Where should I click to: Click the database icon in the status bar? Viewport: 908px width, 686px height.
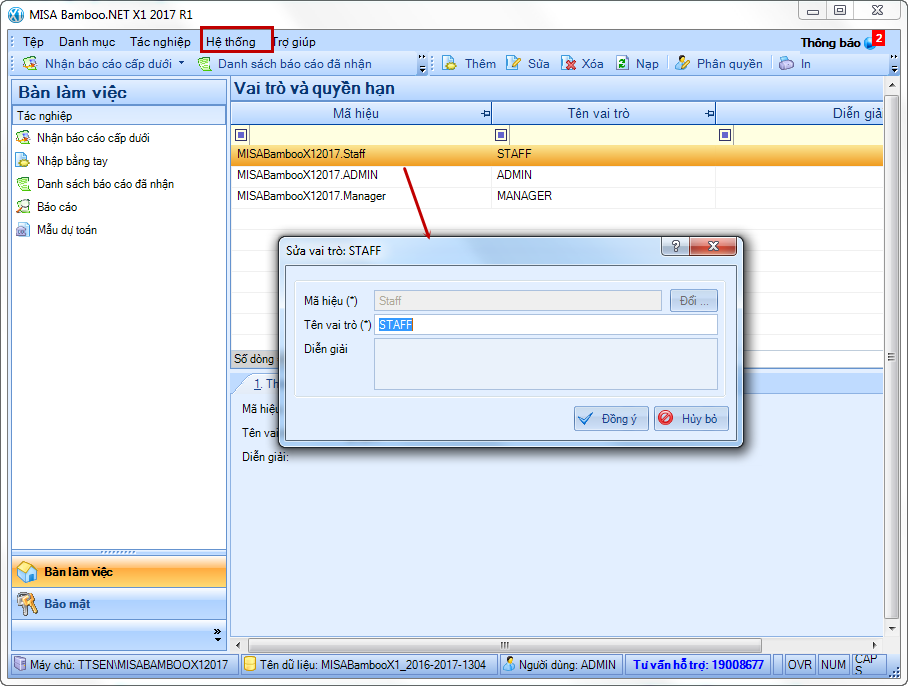click(250, 664)
